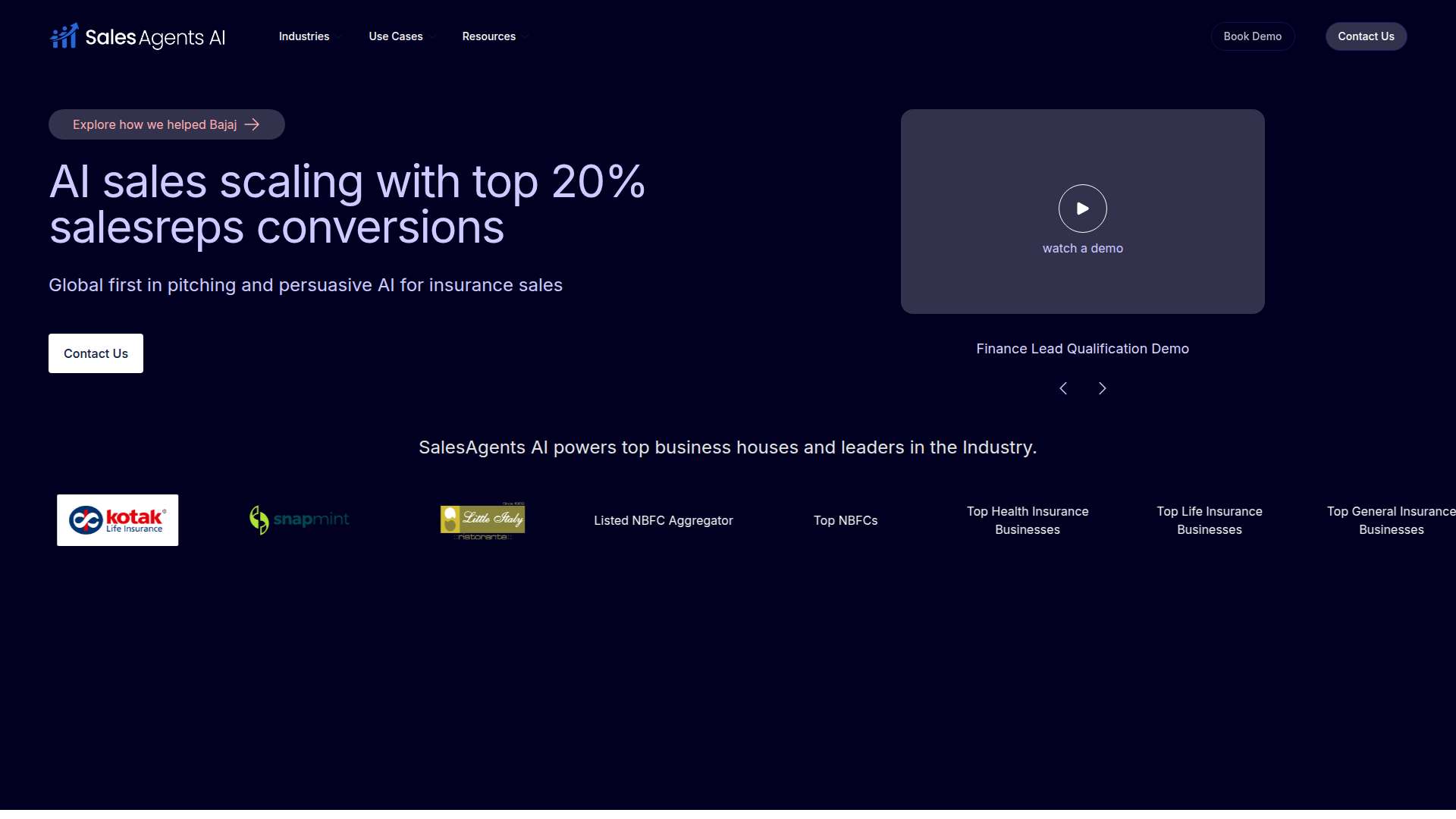The image size is (1456, 819).
Task: Click the Kotak Life Insurance logo
Action: coord(118,520)
